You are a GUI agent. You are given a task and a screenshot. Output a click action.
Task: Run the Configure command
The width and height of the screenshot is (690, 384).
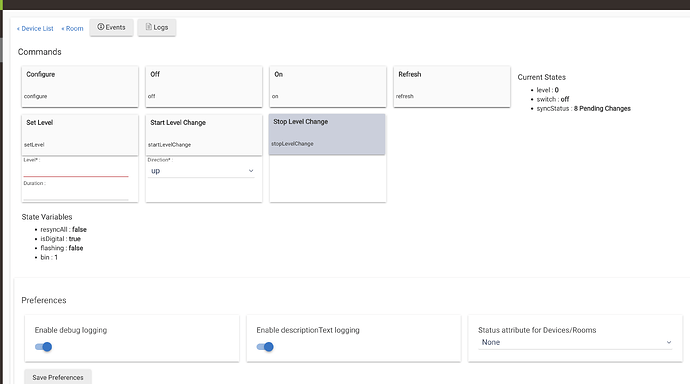coord(80,86)
